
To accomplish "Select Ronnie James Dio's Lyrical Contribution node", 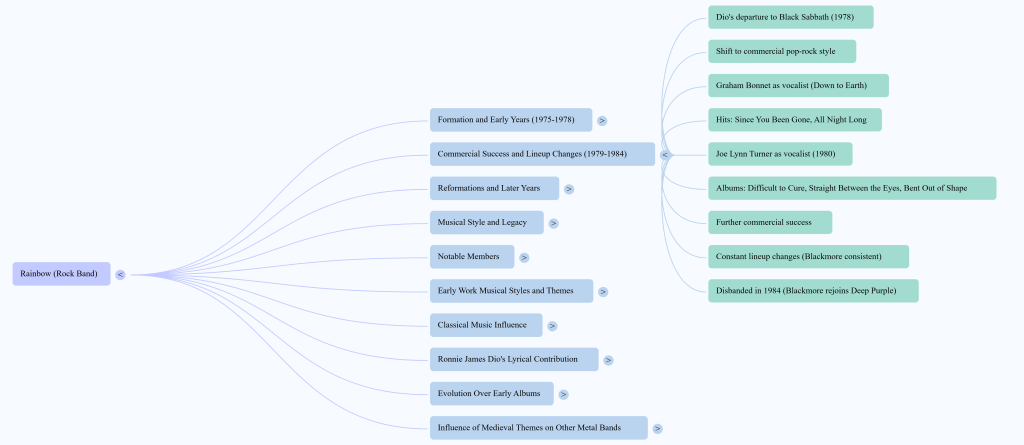I will (514, 359).
